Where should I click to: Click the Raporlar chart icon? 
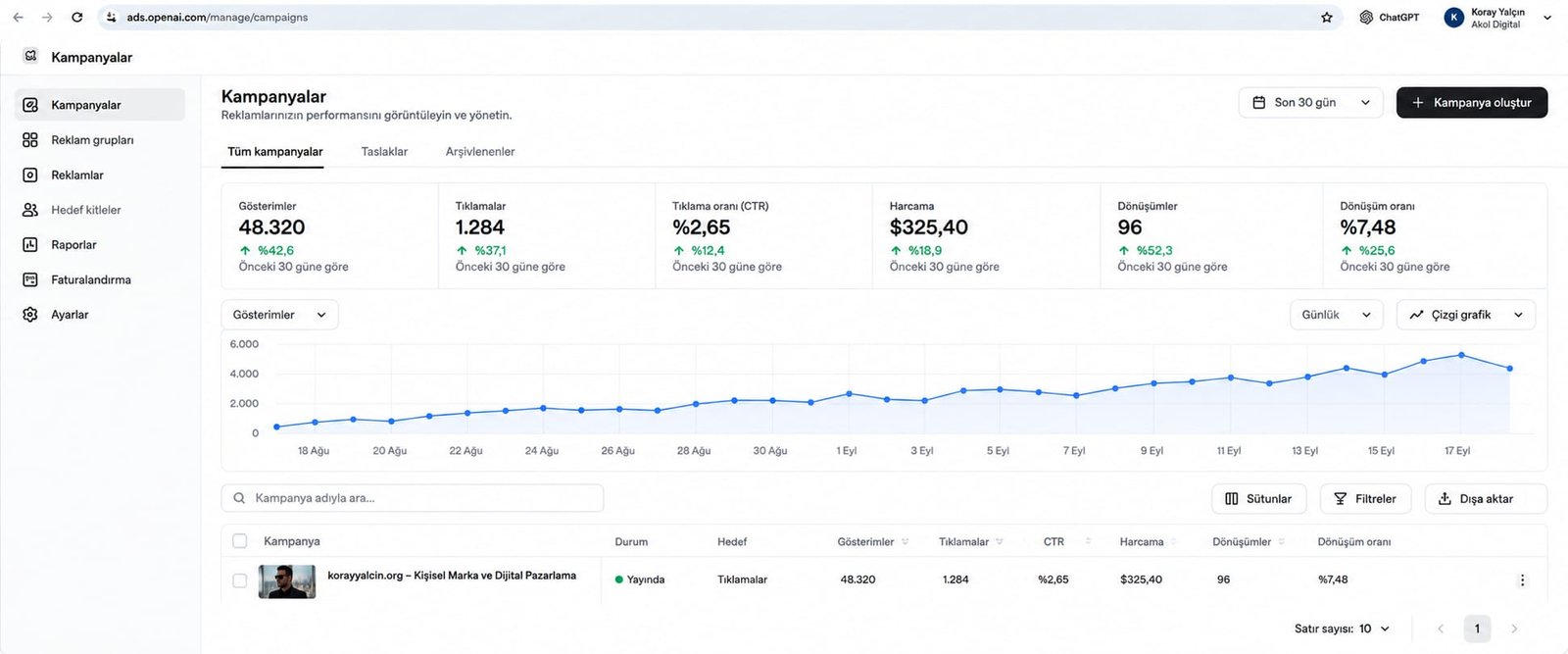point(30,245)
